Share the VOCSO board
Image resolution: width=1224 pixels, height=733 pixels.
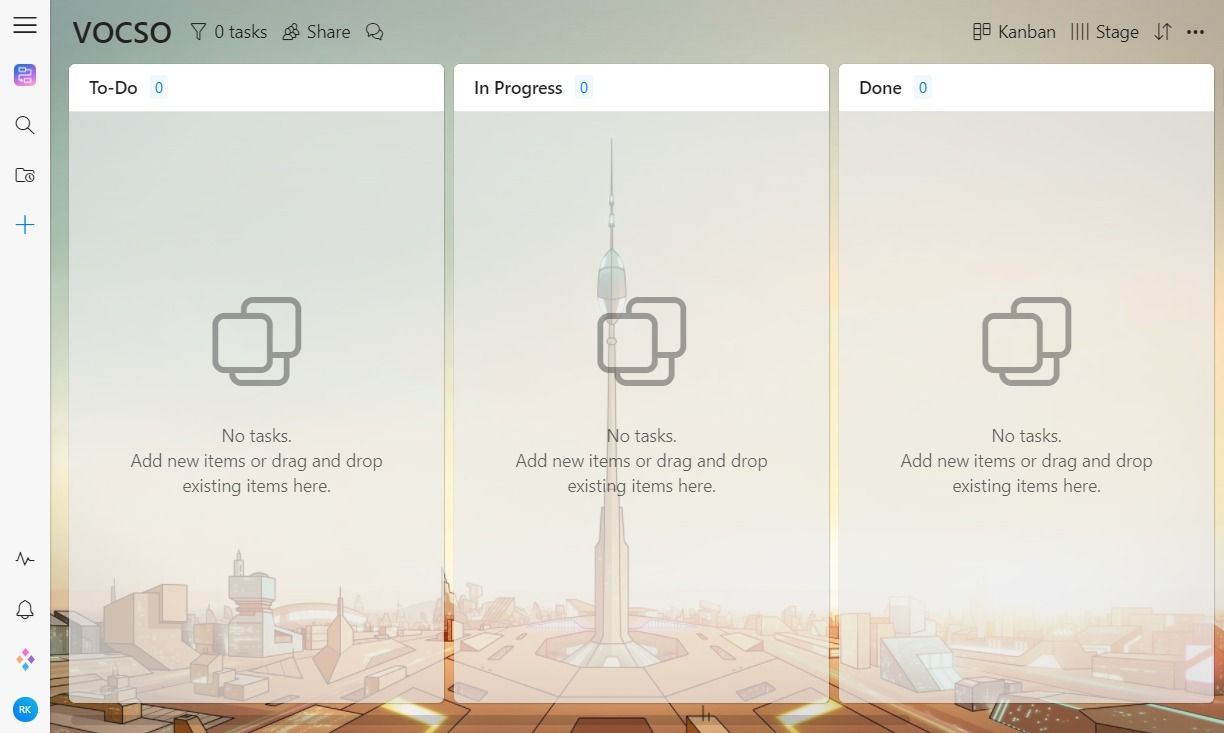tap(316, 32)
